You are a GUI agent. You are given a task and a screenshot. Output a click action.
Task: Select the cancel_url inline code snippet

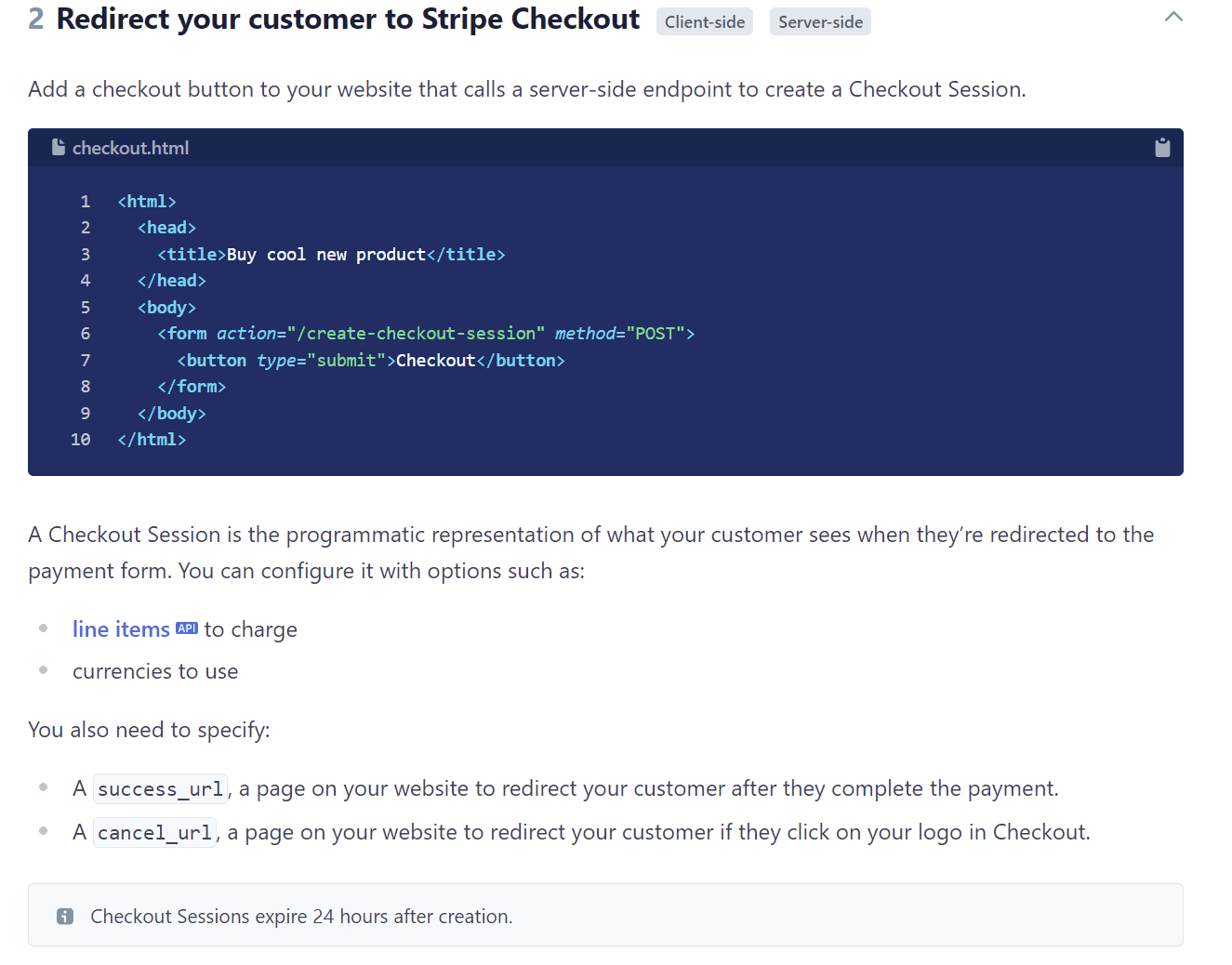click(154, 832)
